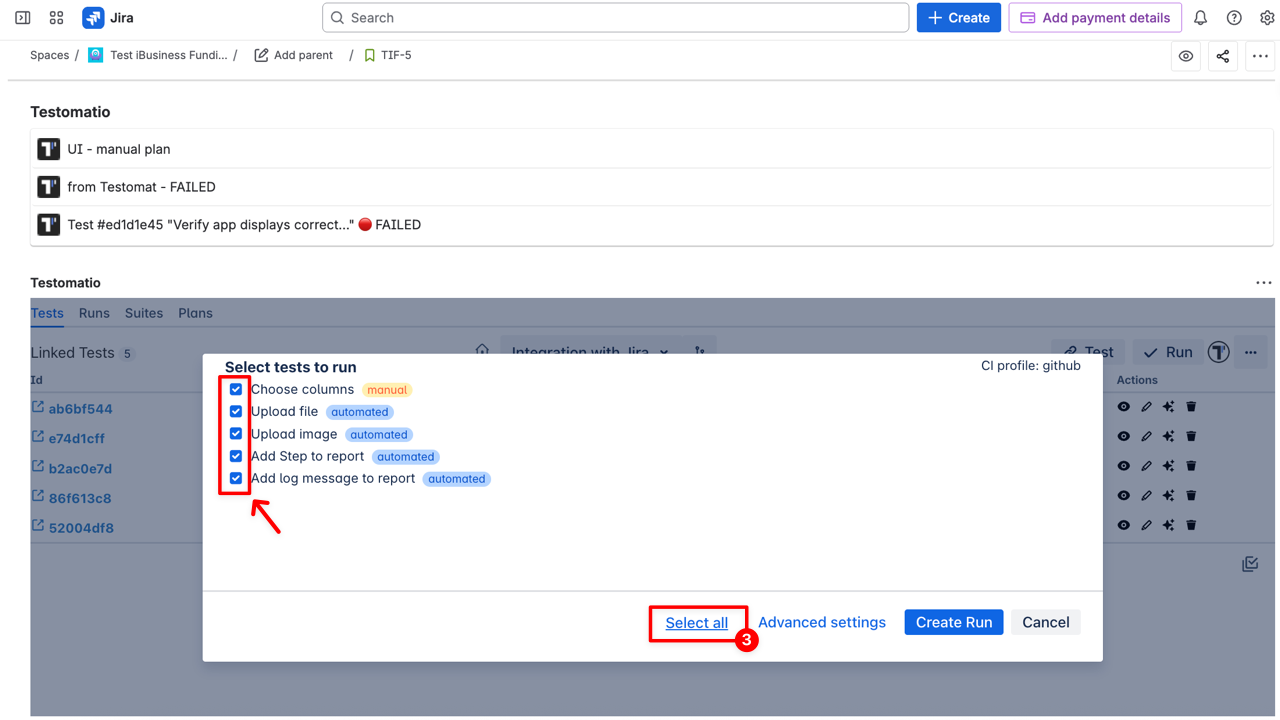1280x720 pixels.
Task: Uncheck the Choose columns test checkbox
Action: tap(236, 390)
